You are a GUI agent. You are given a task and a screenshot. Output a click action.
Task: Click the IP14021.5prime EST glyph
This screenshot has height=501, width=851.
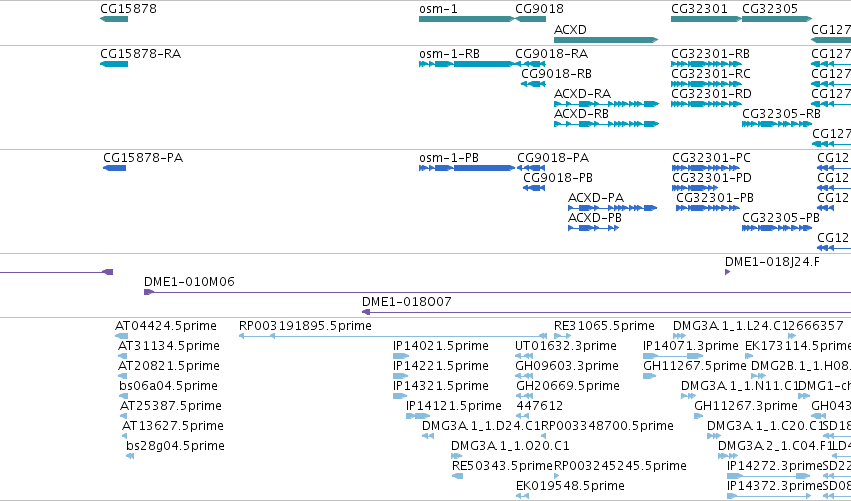pyautogui.click(x=401, y=356)
